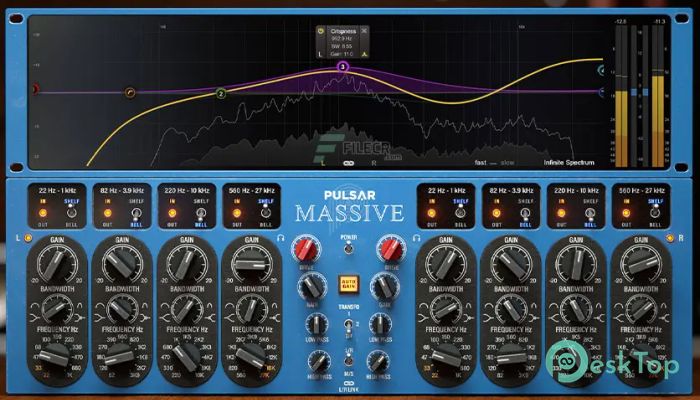Toggle right headphones solo icon
The height and width of the screenshot is (400, 700).
[x=417, y=238]
